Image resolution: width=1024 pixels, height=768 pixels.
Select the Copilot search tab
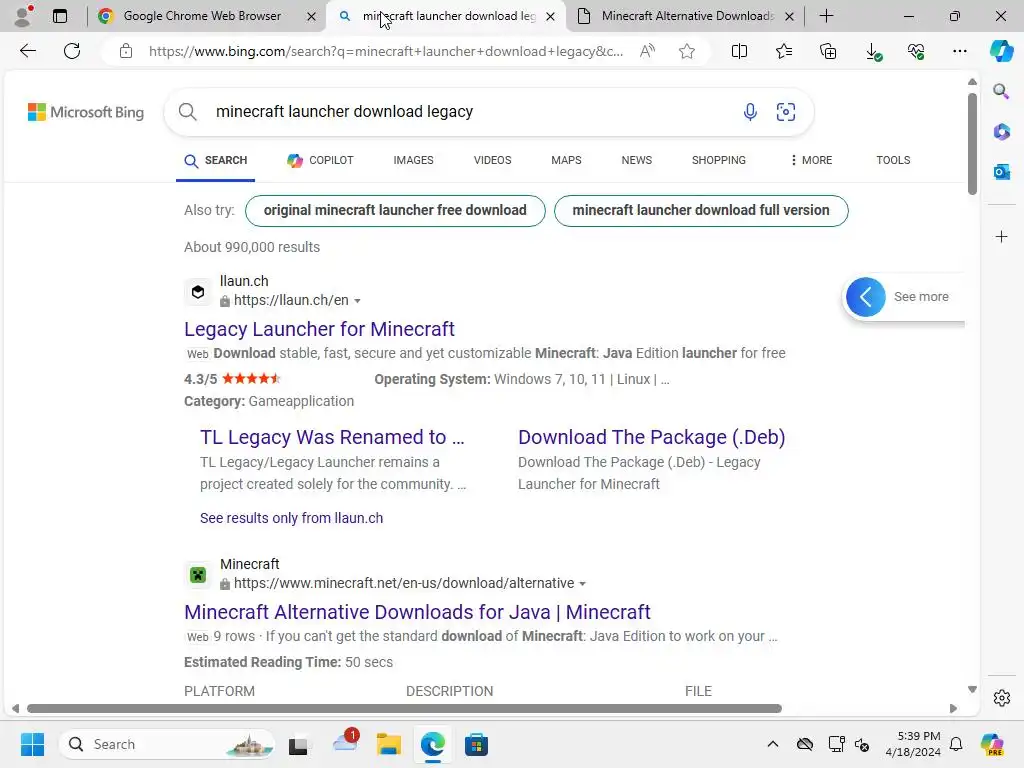pyautogui.click(x=320, y=160)
